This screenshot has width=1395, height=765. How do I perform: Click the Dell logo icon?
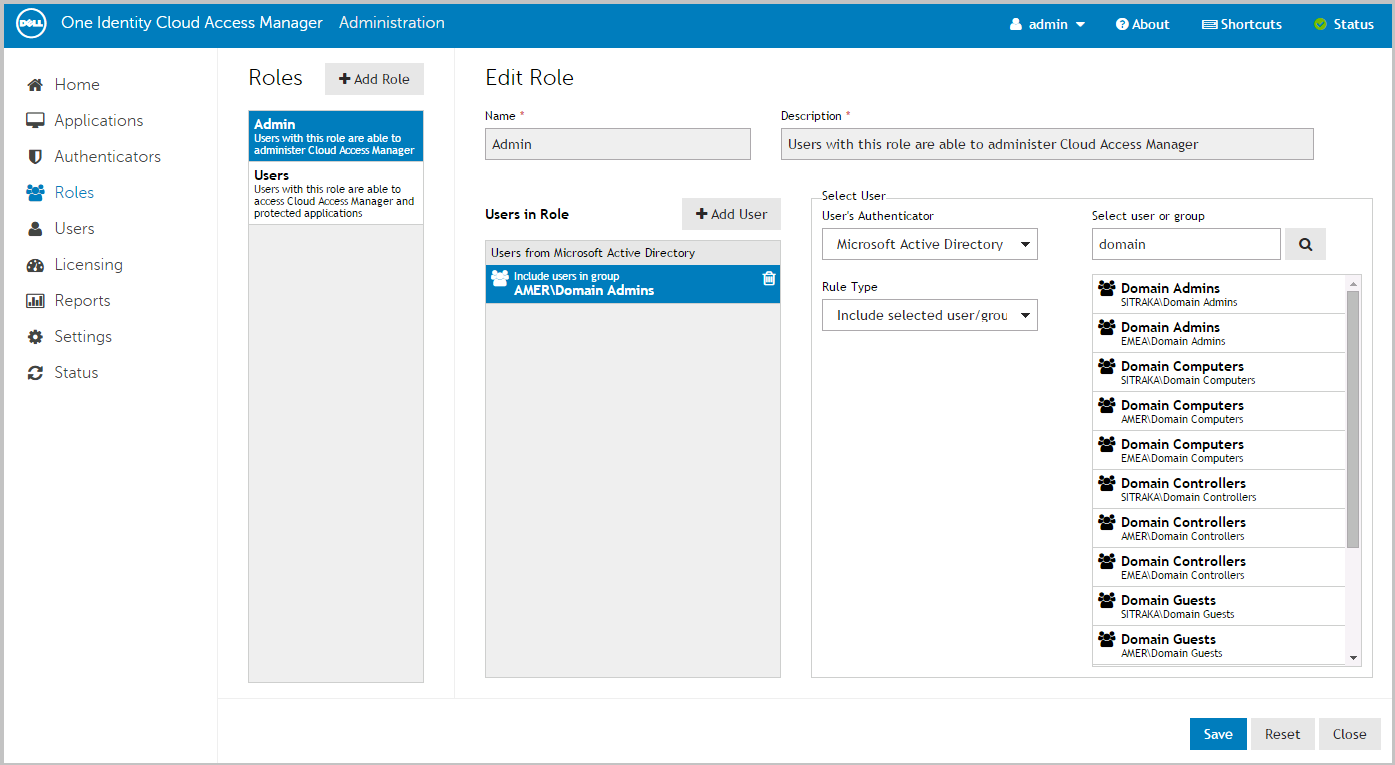pos(33,24)
